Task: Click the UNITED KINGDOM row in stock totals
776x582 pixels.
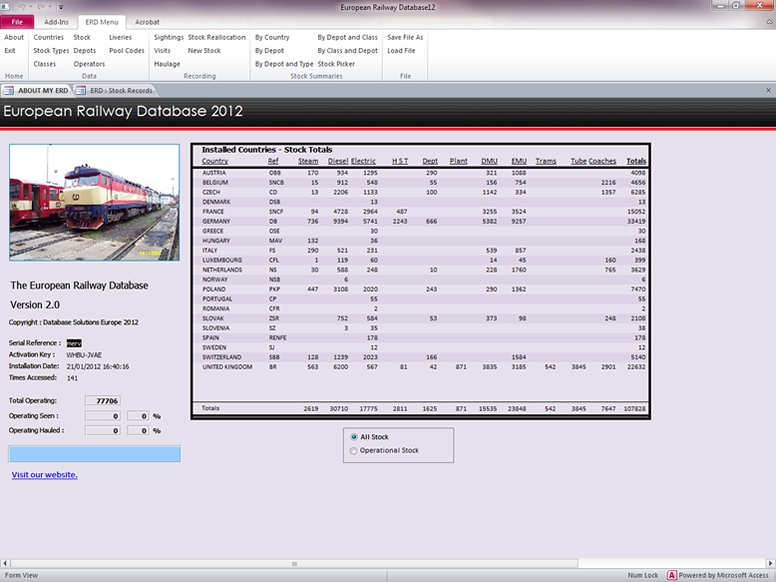Action: point(421,367)
